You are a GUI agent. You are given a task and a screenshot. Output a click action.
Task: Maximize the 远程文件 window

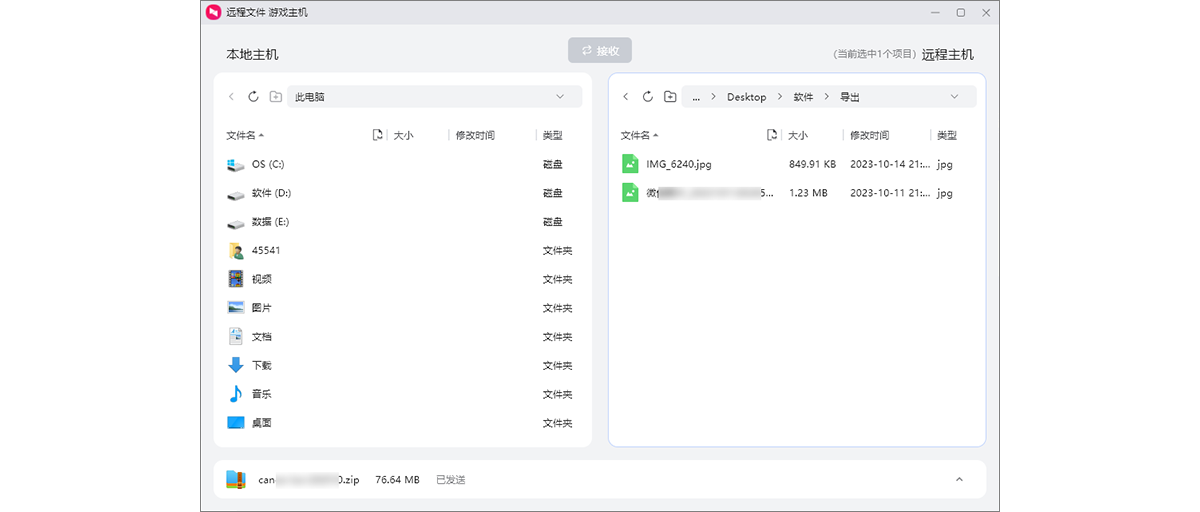click(x=961, y=12)
